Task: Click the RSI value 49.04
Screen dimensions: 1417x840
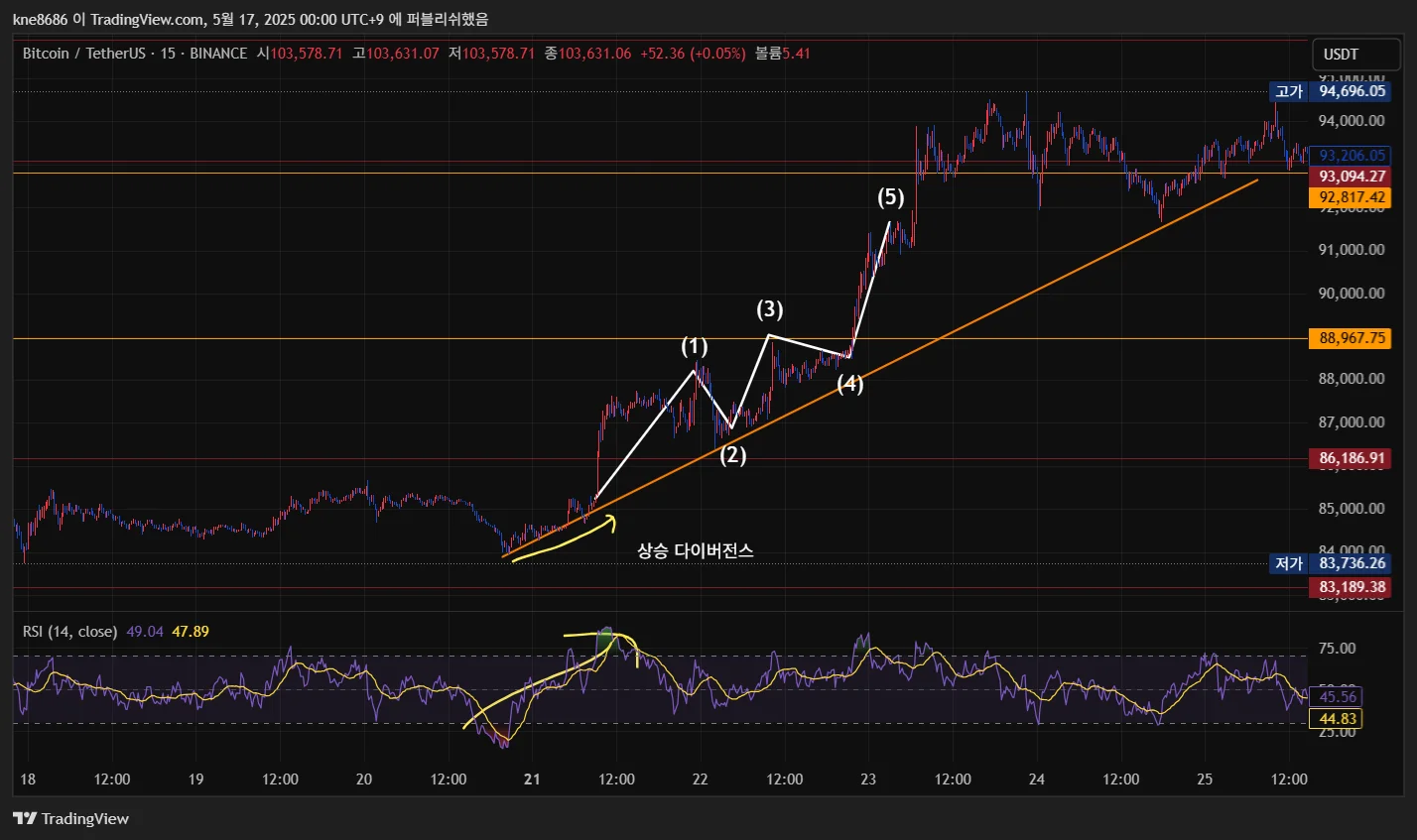Action: click(x=145, y=632)
